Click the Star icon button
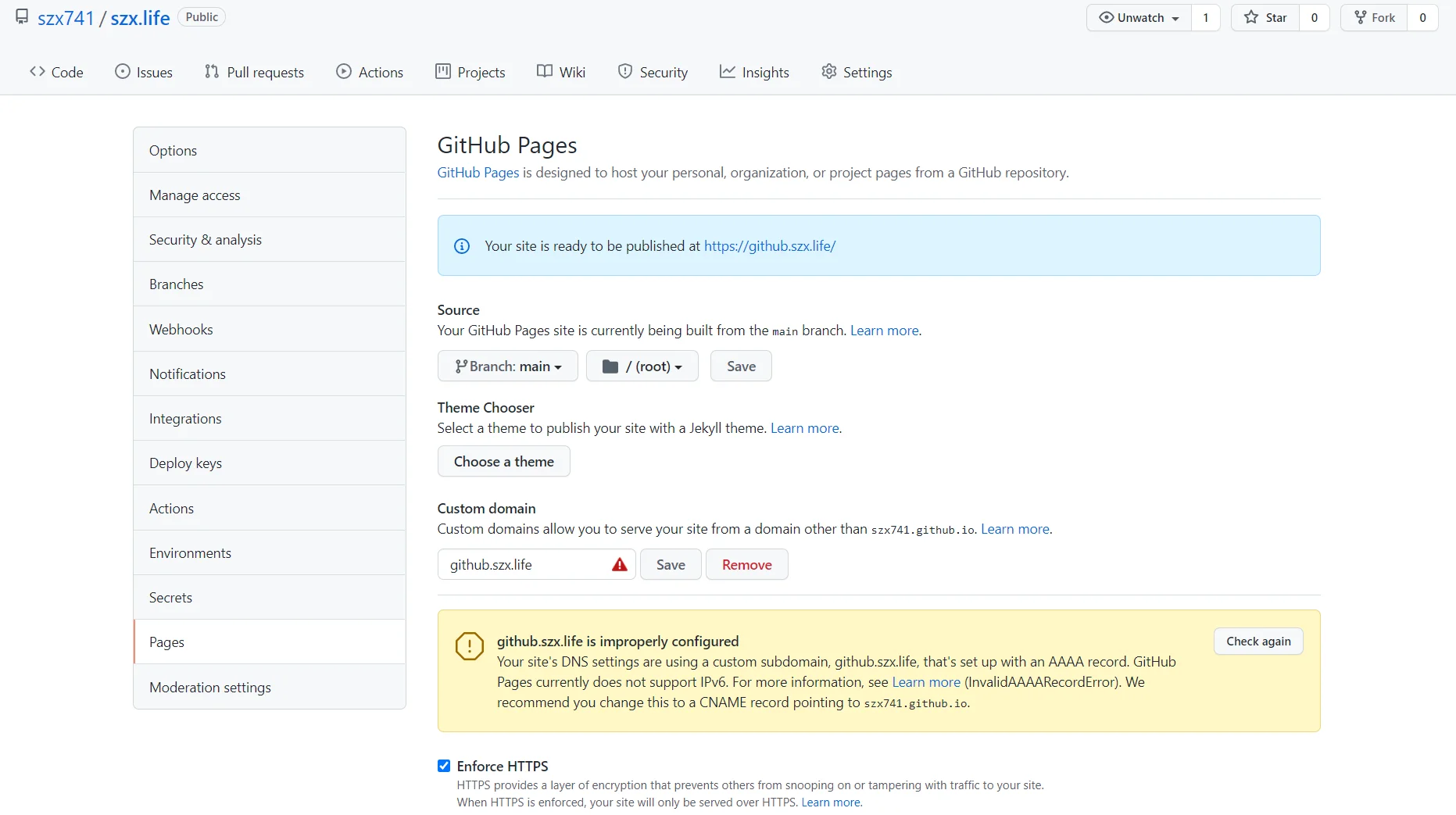Image resolution: width=1456 pixels, height=815 pixels. pos(1265,17)
